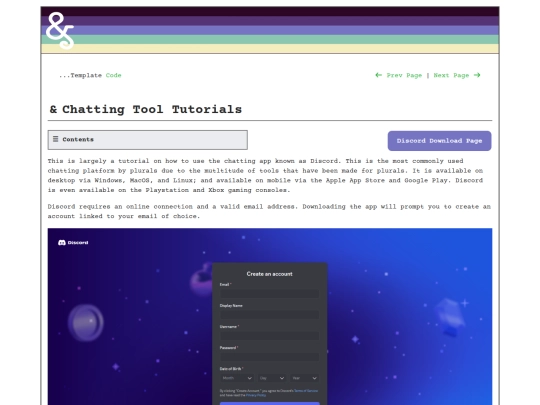540x405 pixels.
Task: Click the Email field in Create an account form
Action: [270, 293]
